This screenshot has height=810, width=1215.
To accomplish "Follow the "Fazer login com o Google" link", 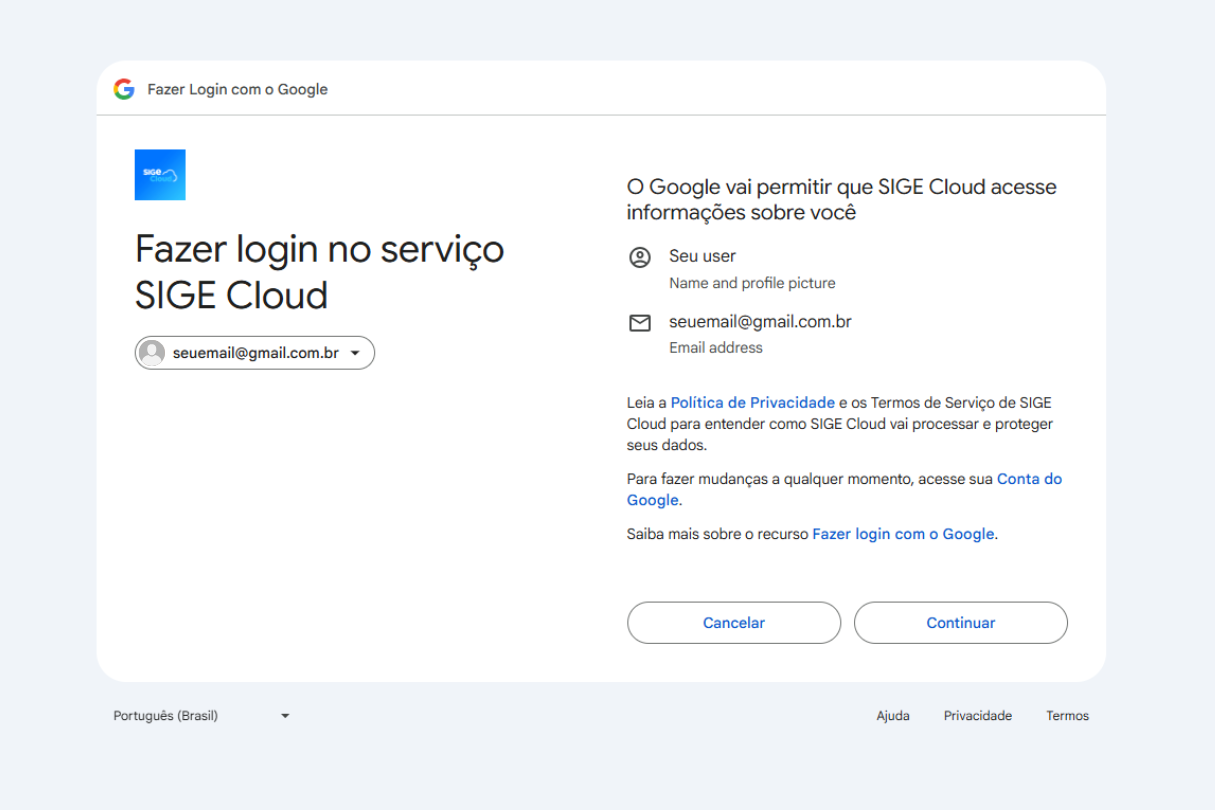I will click(903, 534).
